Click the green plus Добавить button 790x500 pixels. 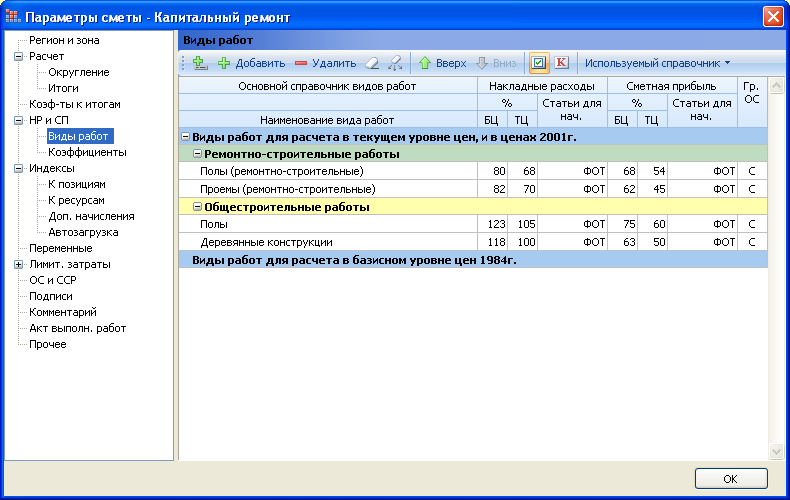point(251,63)
